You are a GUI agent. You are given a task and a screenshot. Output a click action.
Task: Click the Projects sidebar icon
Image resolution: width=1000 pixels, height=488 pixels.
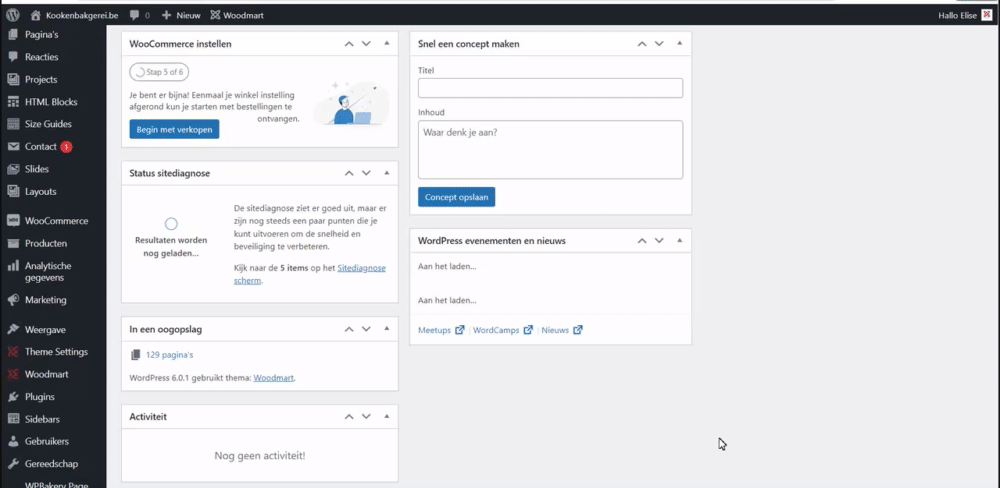point(13,80)
